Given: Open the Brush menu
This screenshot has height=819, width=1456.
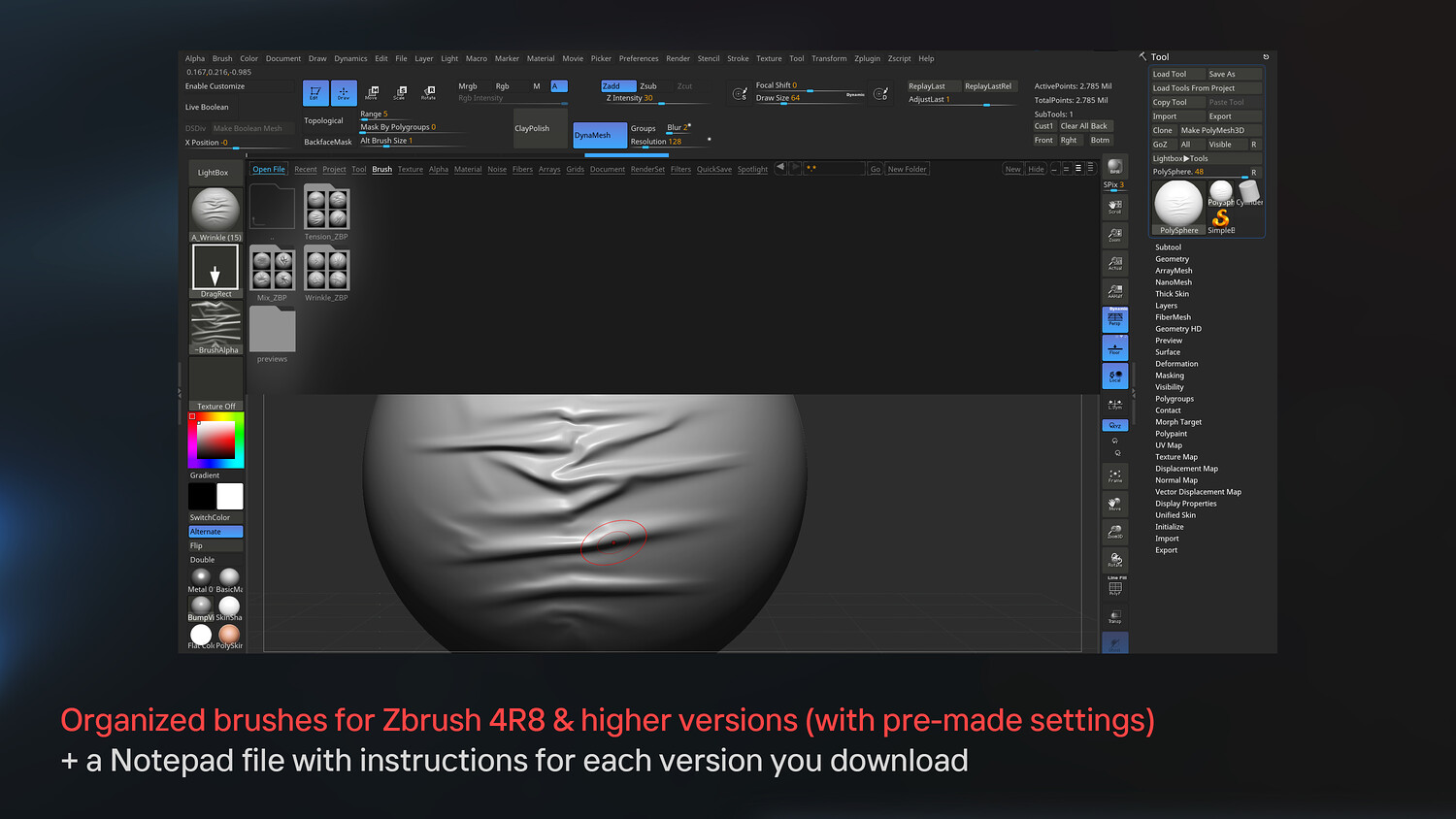Looking at the screenshot, I should point(222,58).
